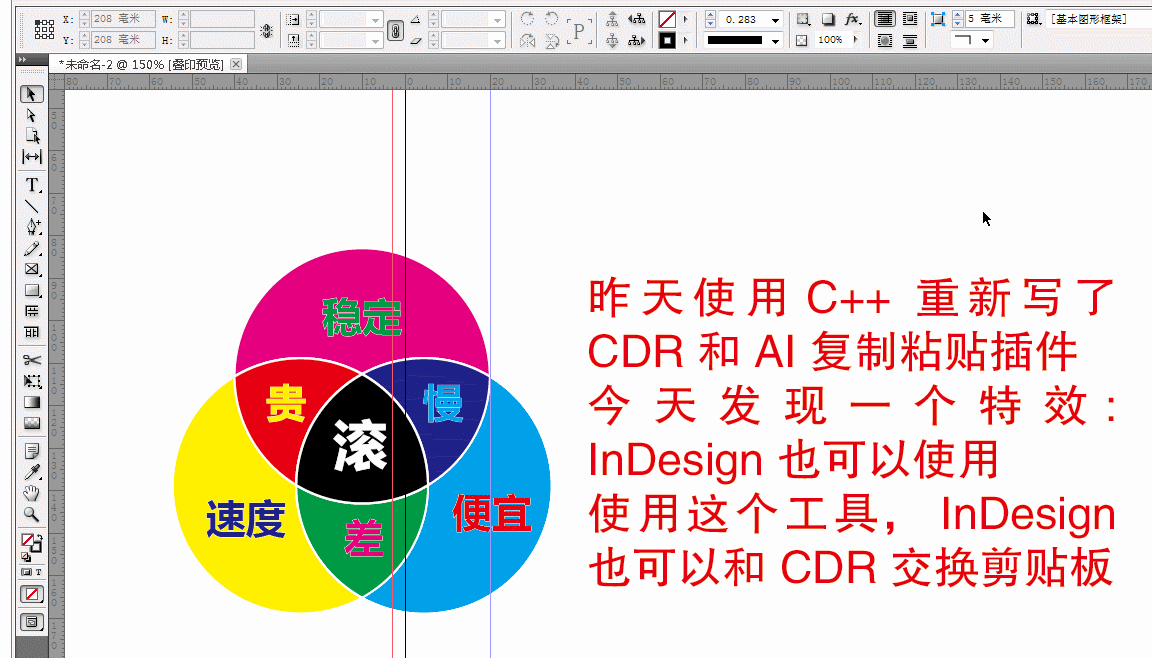Select the Eyedropper tool
The height and width of the screenshot is (658, 1152).
[31, 472]
